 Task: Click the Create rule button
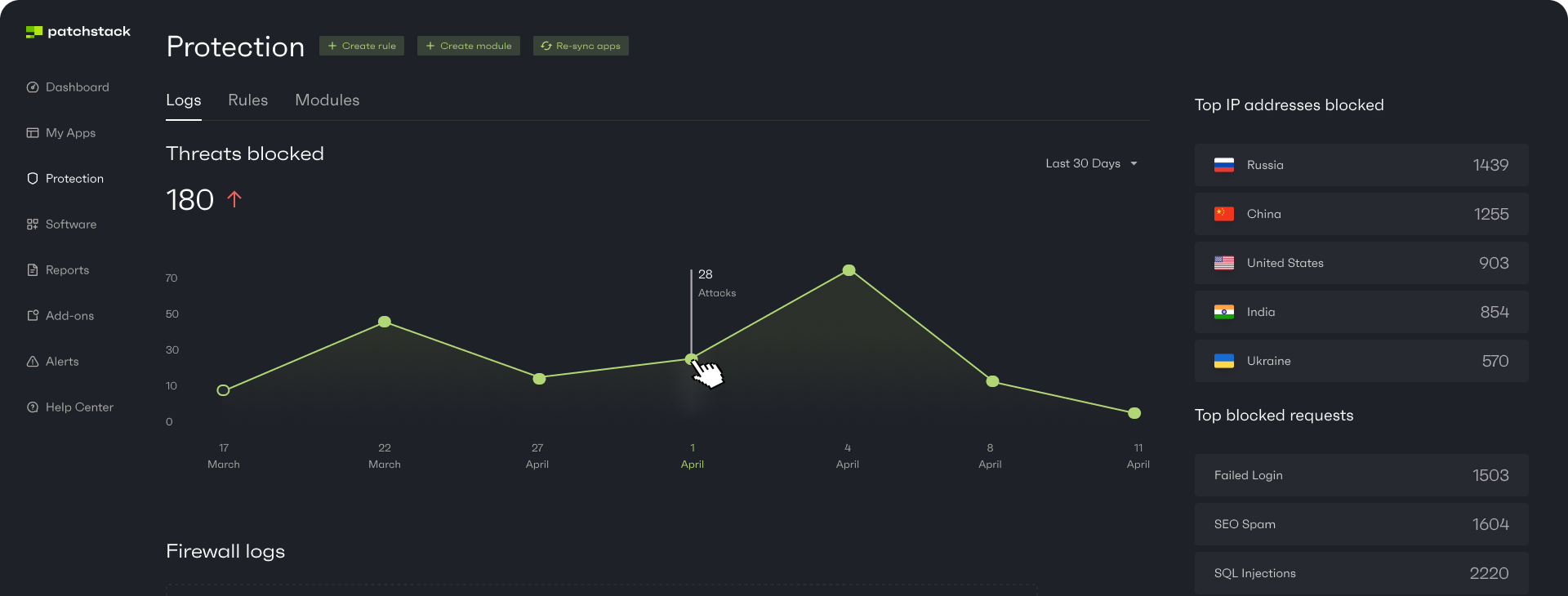[362, 46]
